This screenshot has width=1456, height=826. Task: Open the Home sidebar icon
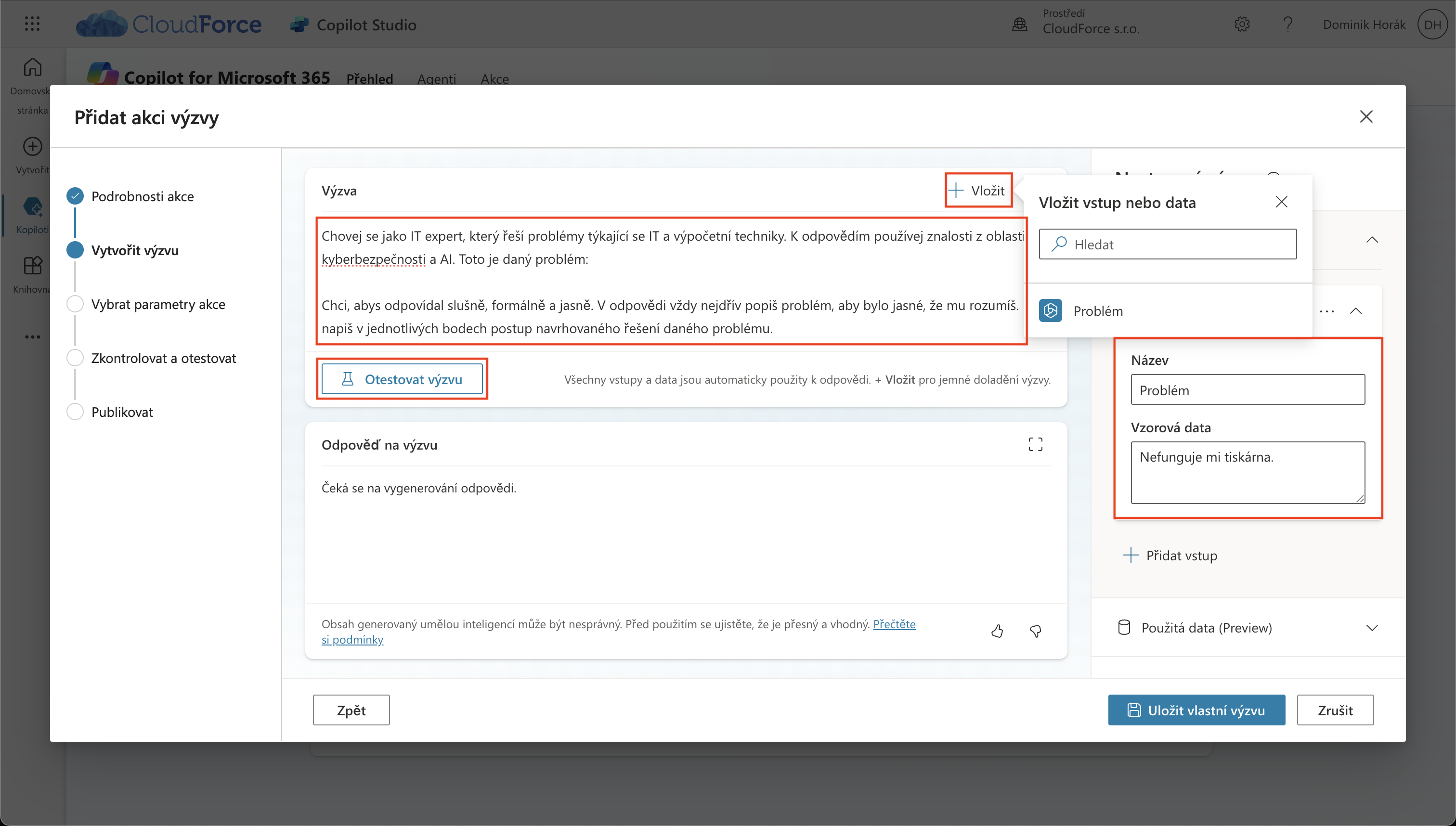(32, 68)
